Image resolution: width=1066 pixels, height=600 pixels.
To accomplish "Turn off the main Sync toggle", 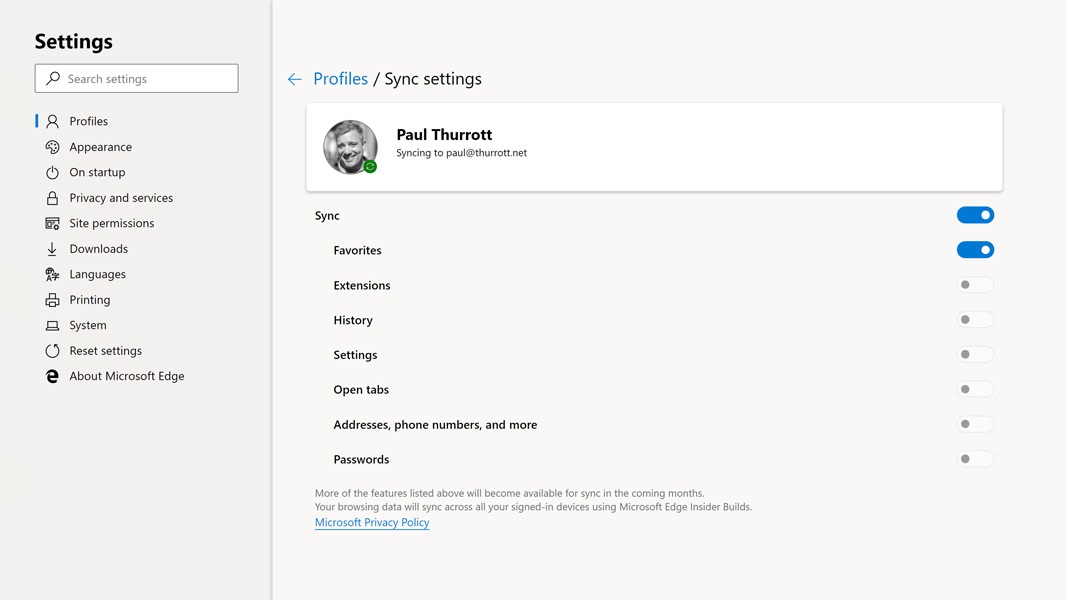I will coord(975,215).
